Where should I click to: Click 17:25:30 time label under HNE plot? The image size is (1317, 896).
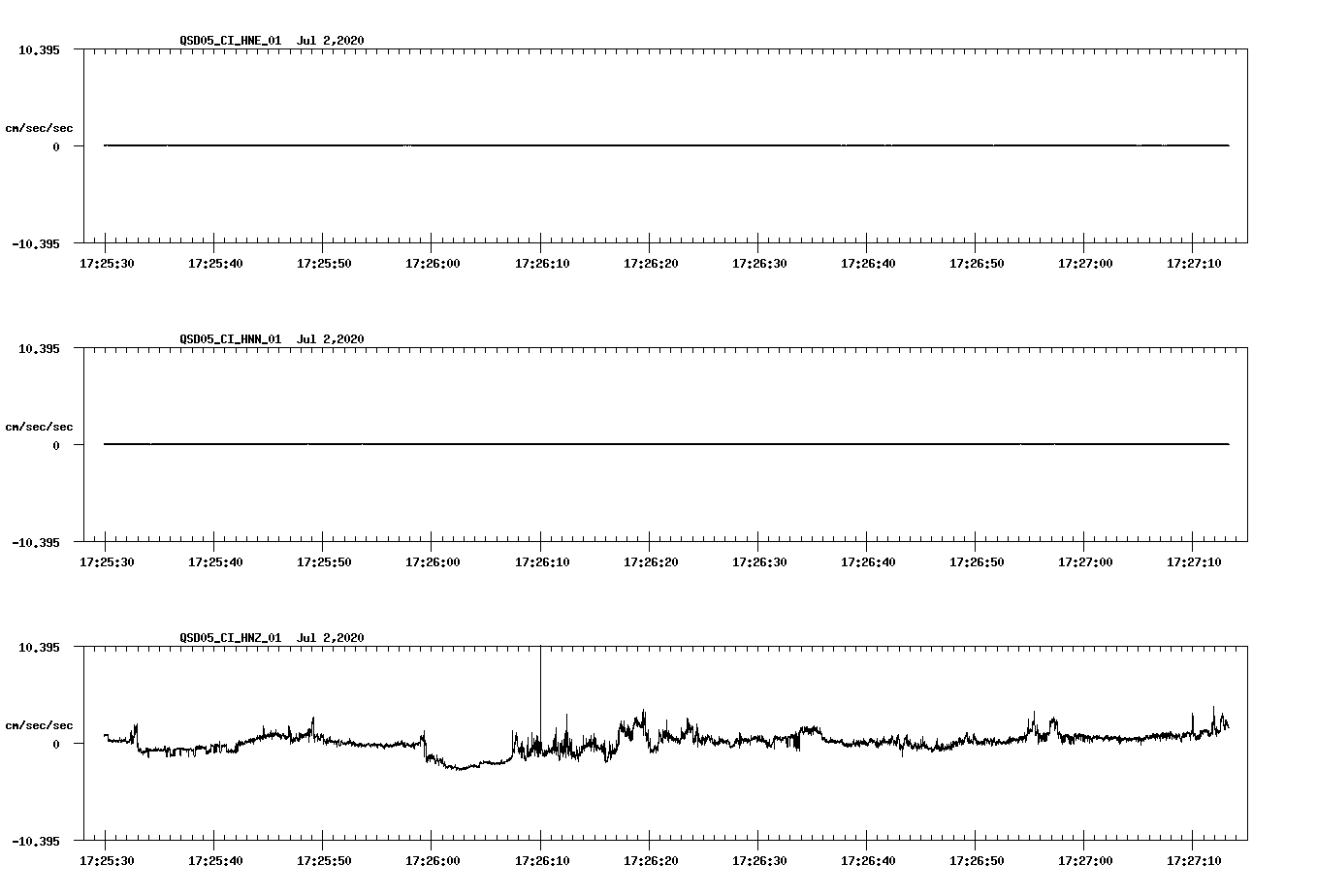tap(107, 263)
